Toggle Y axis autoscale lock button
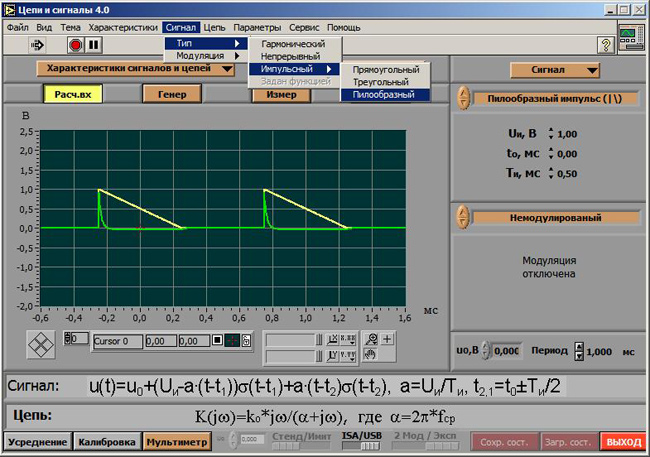650x457 pixels. click(332, 356)
